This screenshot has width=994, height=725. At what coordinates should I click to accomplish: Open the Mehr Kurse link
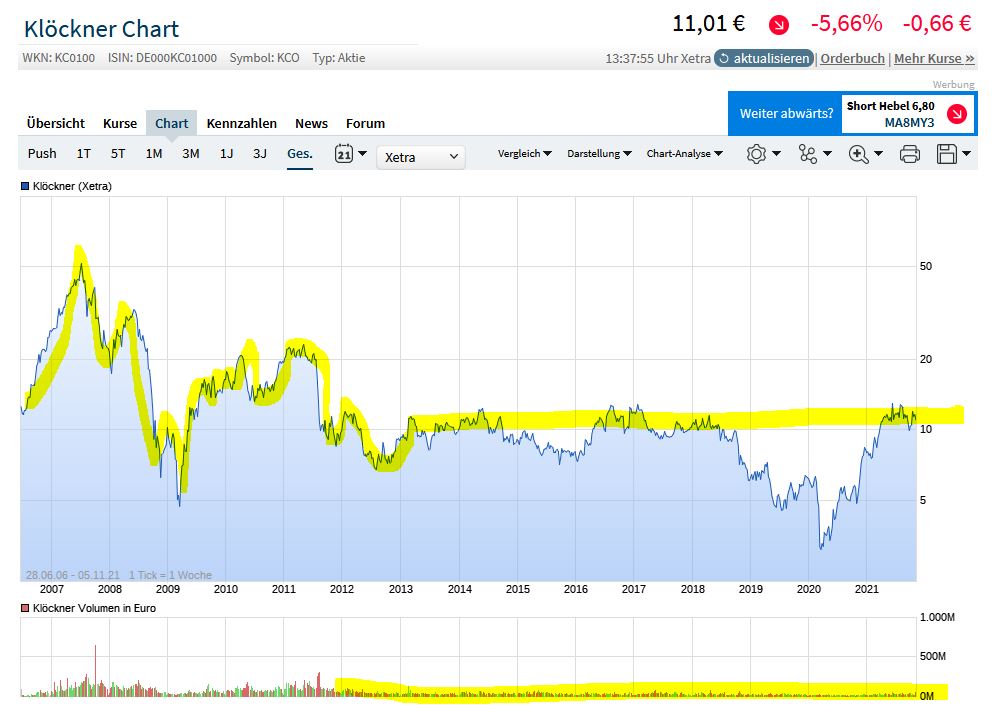pyautogui.click(x=934, y=58)
